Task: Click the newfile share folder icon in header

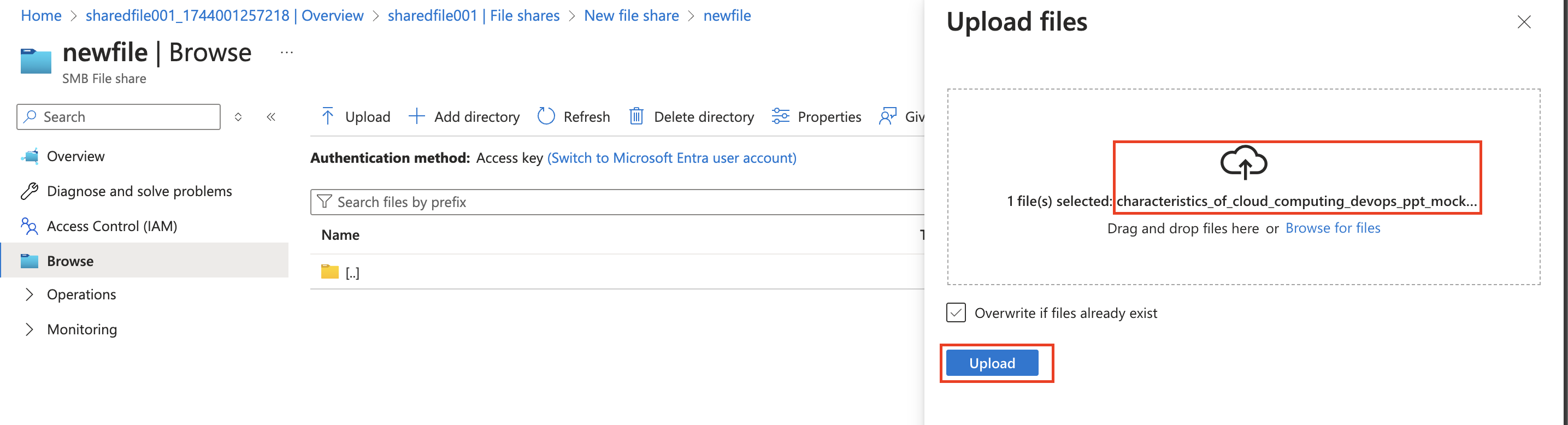Action: click(x=36, y=61)
